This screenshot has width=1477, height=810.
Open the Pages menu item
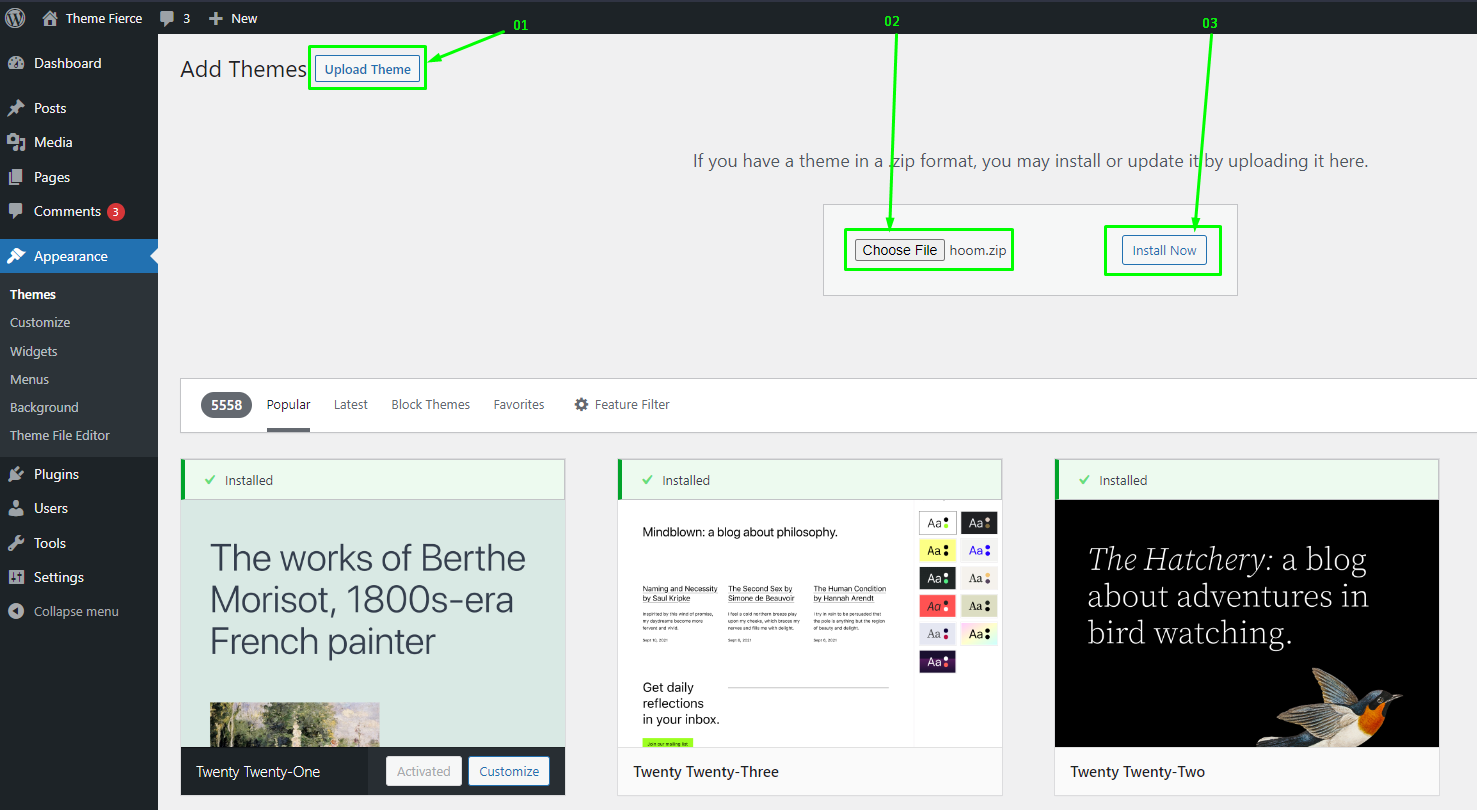[x=79, y=177]
